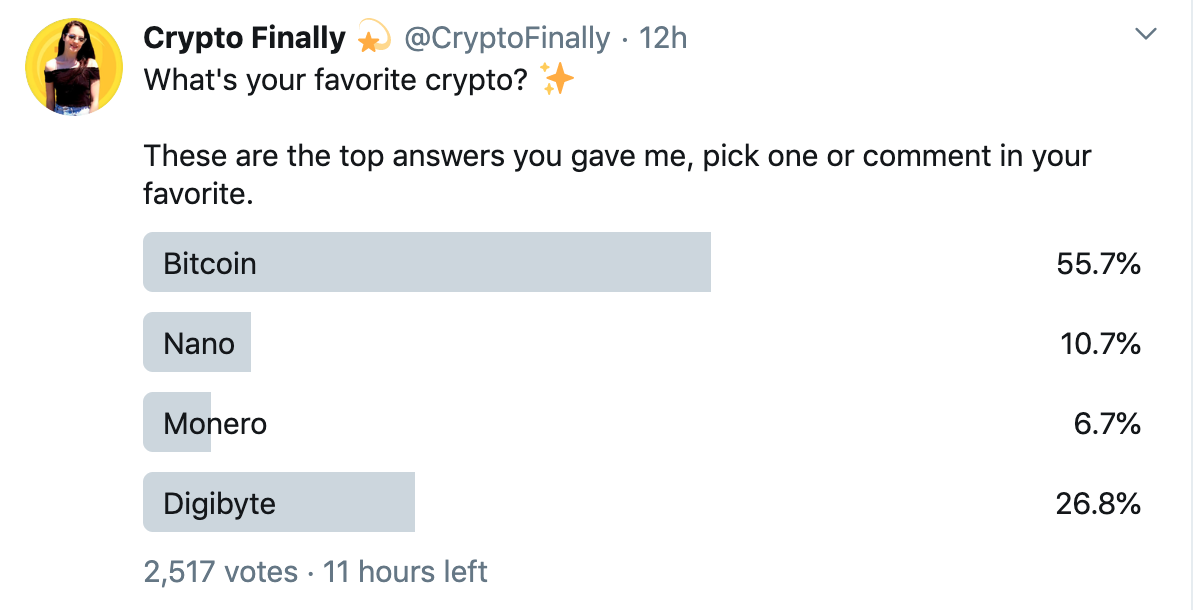The width and height of the screenshot is (1197, 610).
Task: Click the 2,517 votes count
Action: tap(221, 572)
